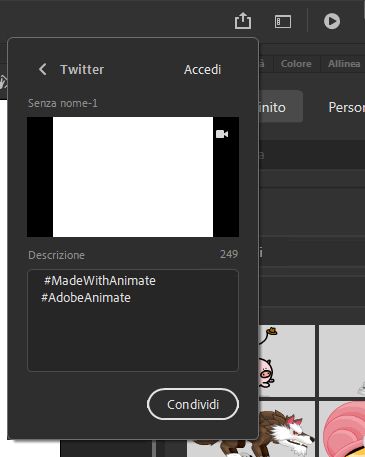
Task: Click the video camera icon on preview
Action: [222, 134]
